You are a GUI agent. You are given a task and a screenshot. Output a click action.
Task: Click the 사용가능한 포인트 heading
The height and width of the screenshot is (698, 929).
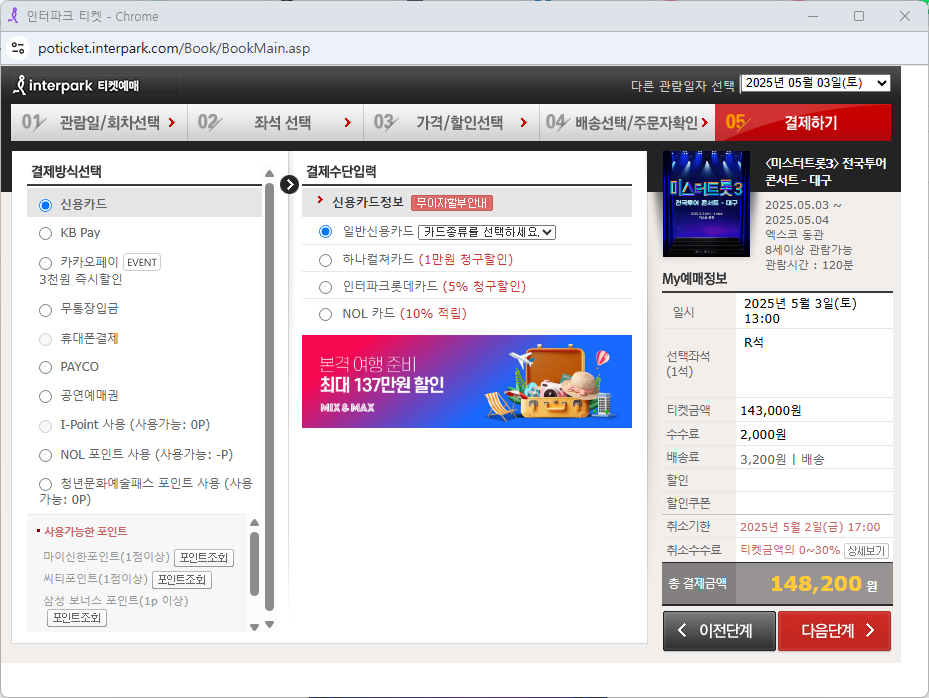(x=85, y=531)
